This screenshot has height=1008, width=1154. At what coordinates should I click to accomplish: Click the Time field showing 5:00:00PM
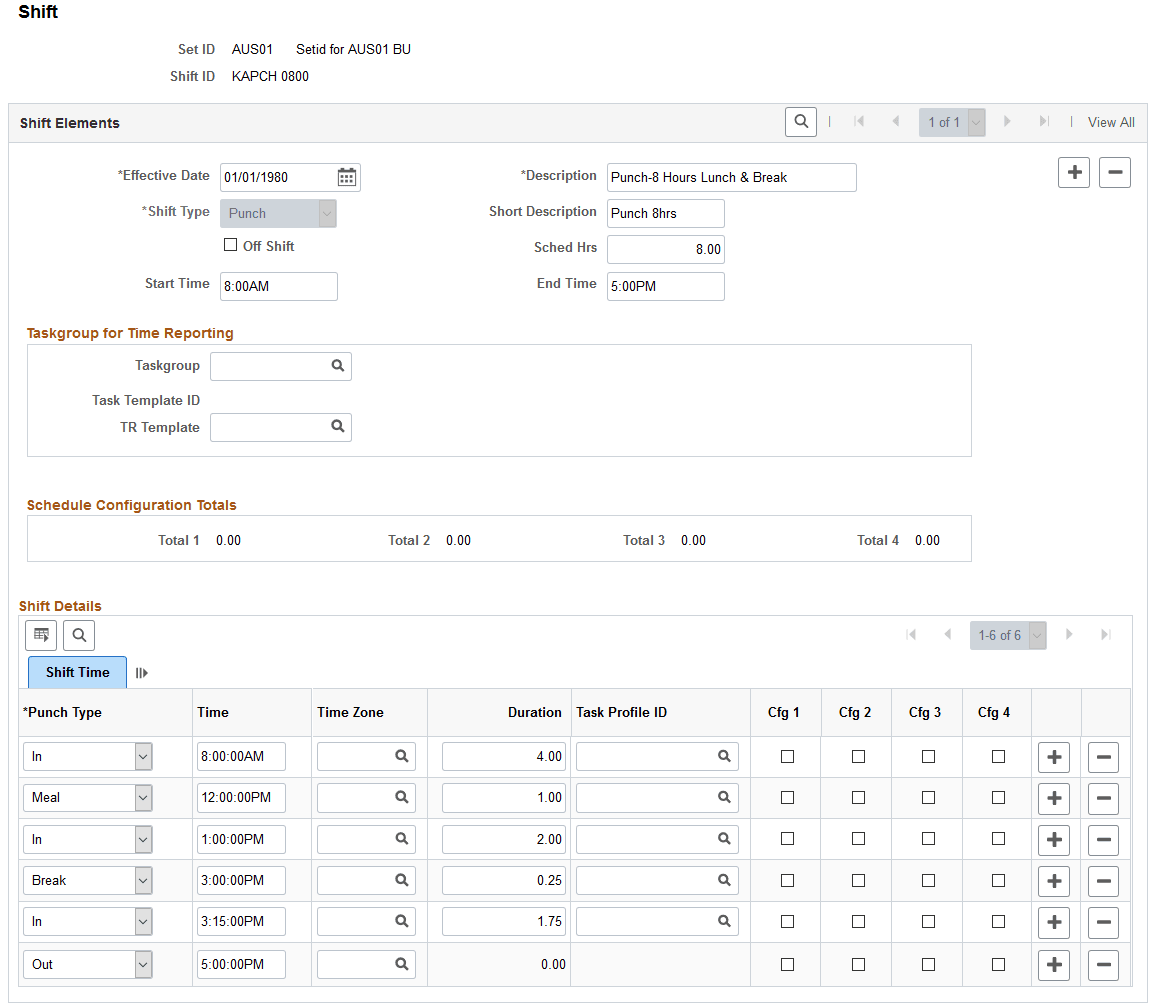[x=241, y=965]
